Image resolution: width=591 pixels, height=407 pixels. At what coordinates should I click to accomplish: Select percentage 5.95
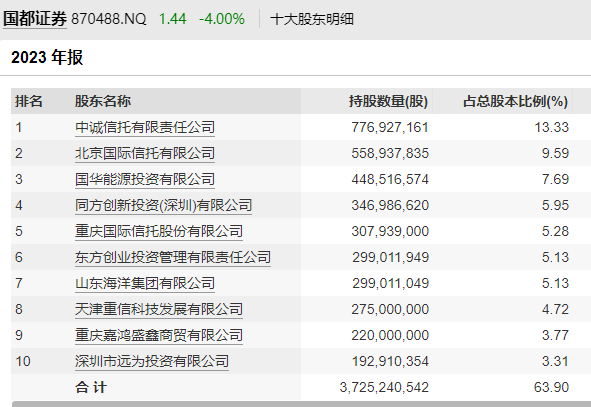click(x=555, y=205)
